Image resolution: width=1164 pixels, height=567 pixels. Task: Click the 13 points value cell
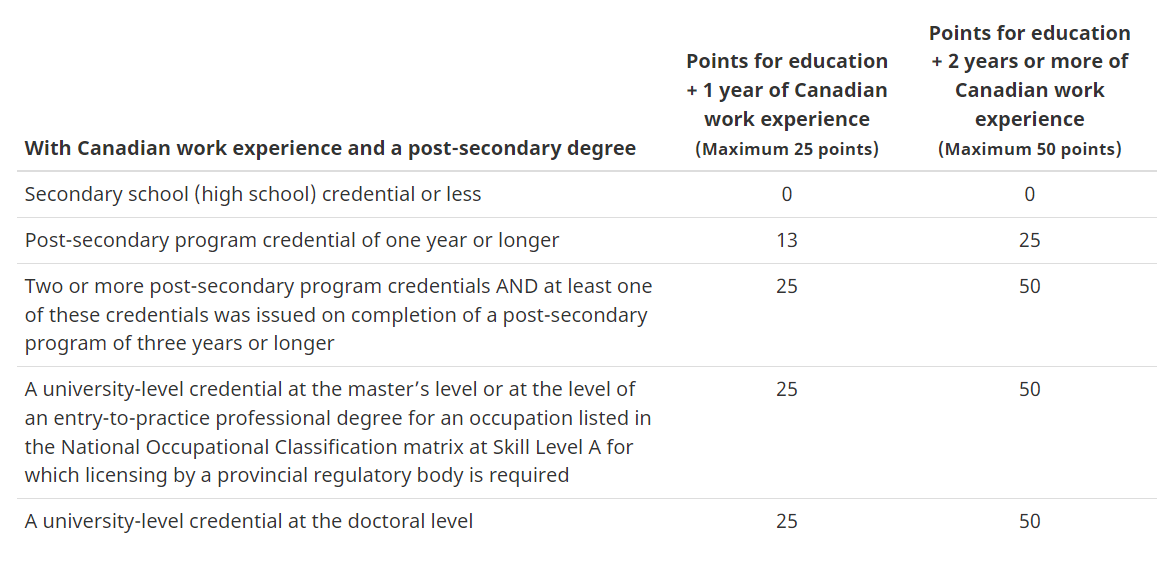(786, 240)
